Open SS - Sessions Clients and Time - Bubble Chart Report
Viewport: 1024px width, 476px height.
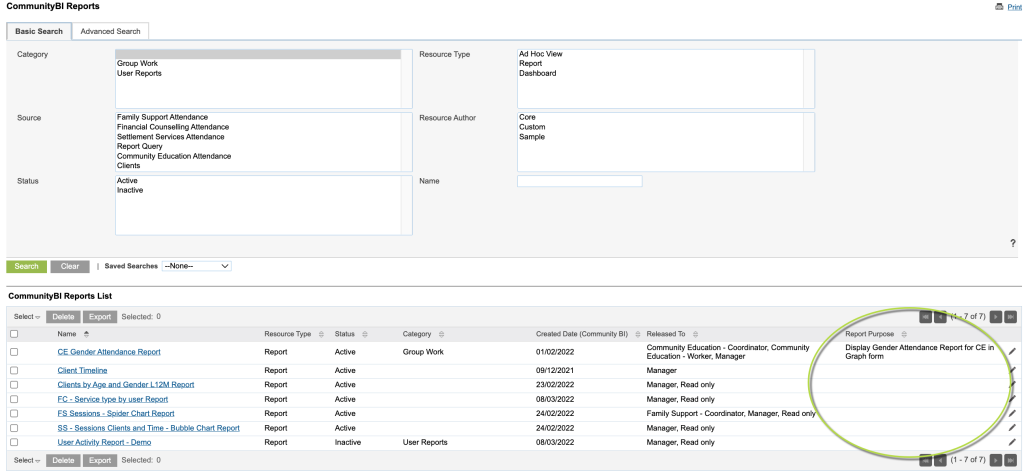pos(148,428)
